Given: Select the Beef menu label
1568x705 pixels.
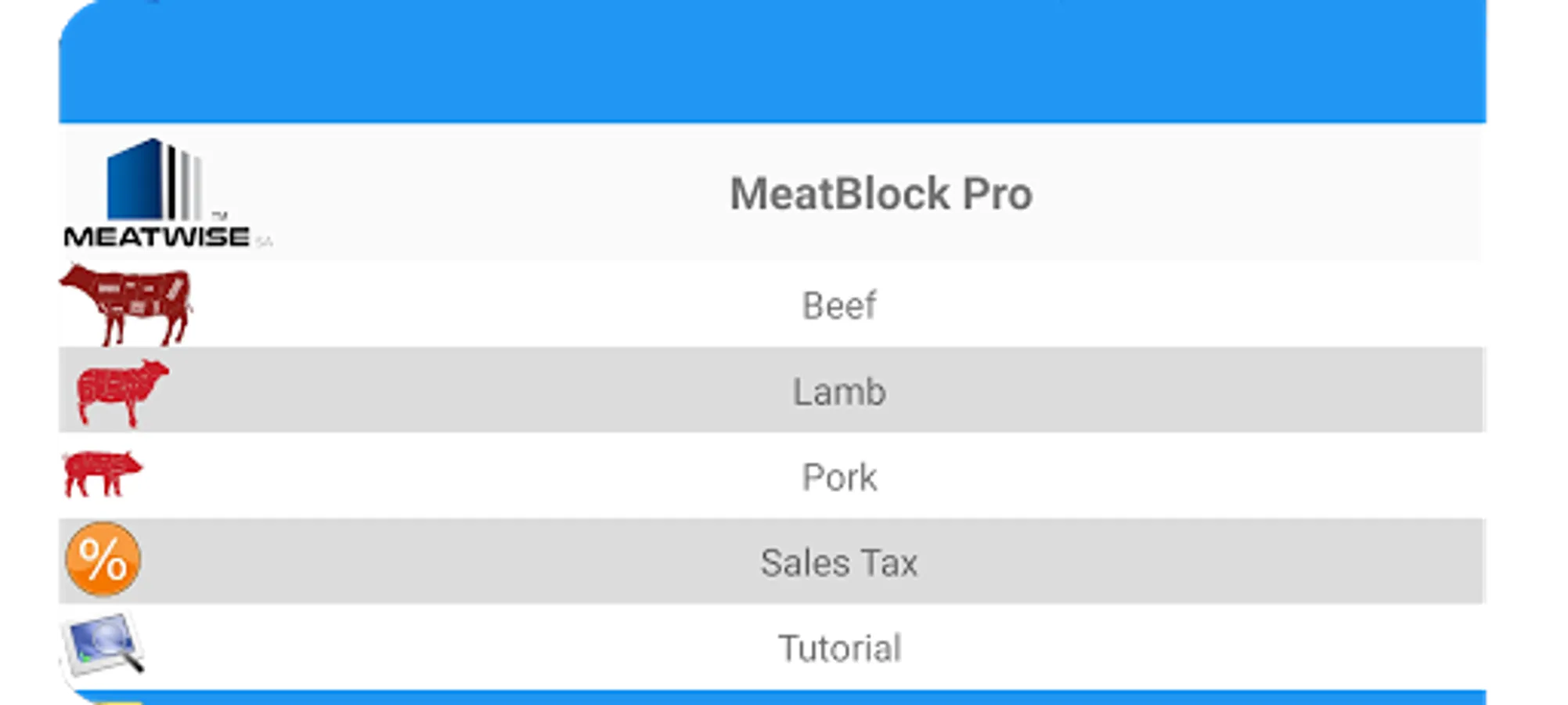Looking at the screenshot, I should [x=838, y=305].
